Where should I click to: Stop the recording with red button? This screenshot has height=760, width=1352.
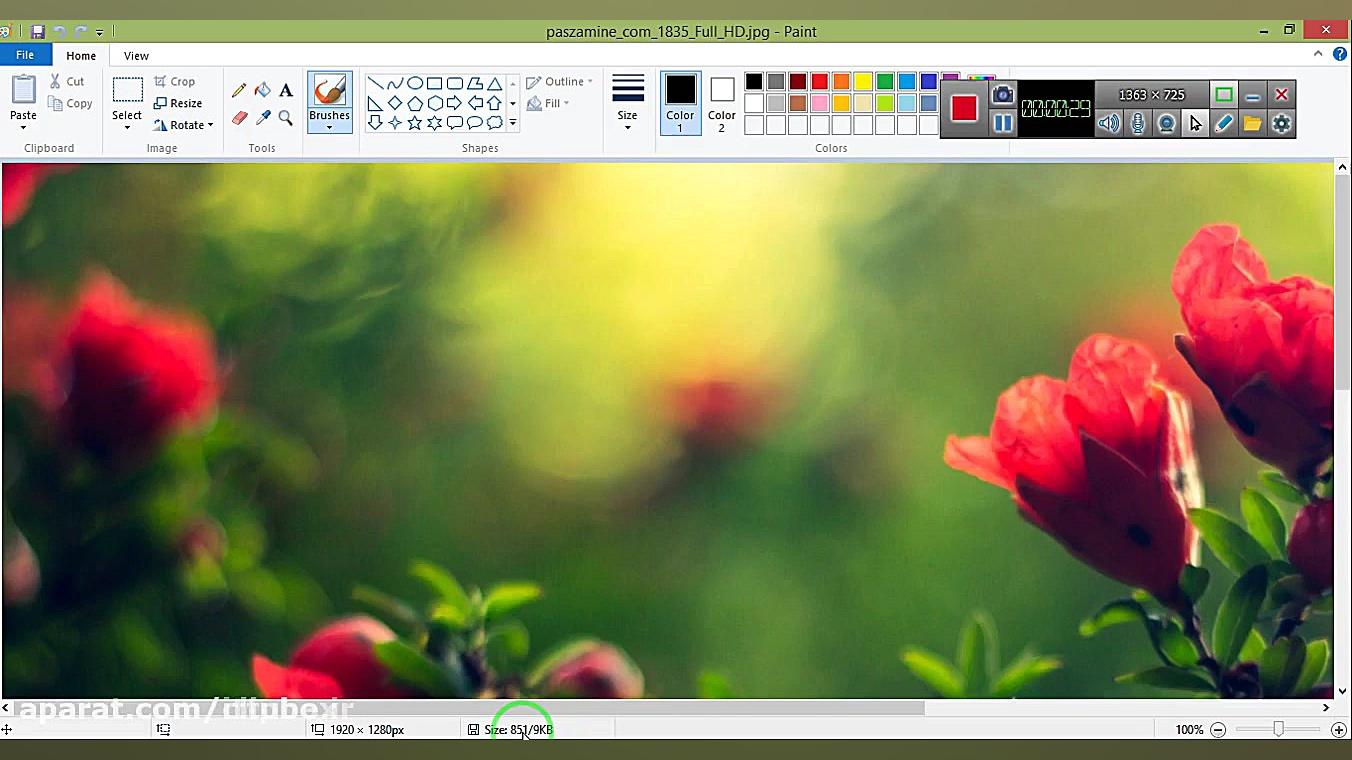pos(964,108)
